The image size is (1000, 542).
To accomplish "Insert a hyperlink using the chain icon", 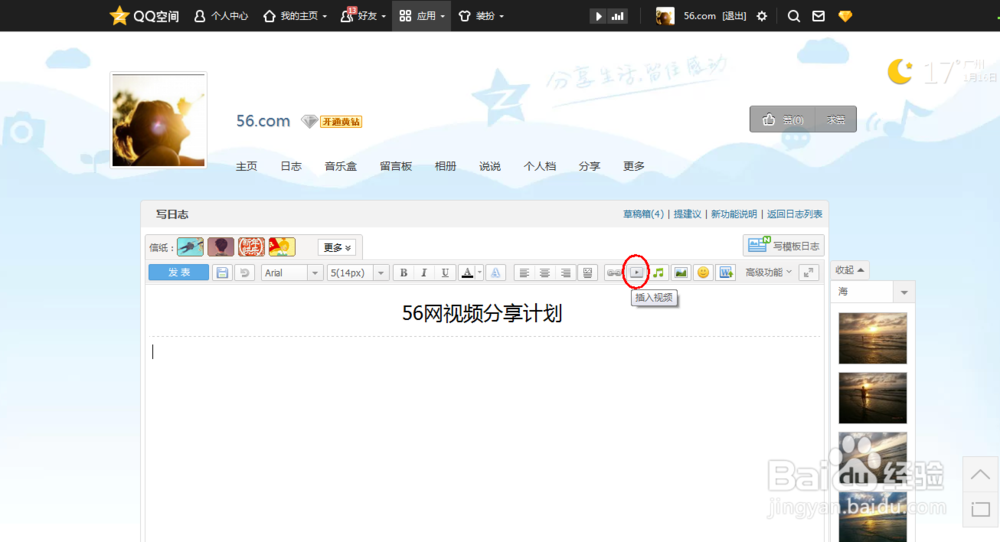I will [x=614, y=273].
